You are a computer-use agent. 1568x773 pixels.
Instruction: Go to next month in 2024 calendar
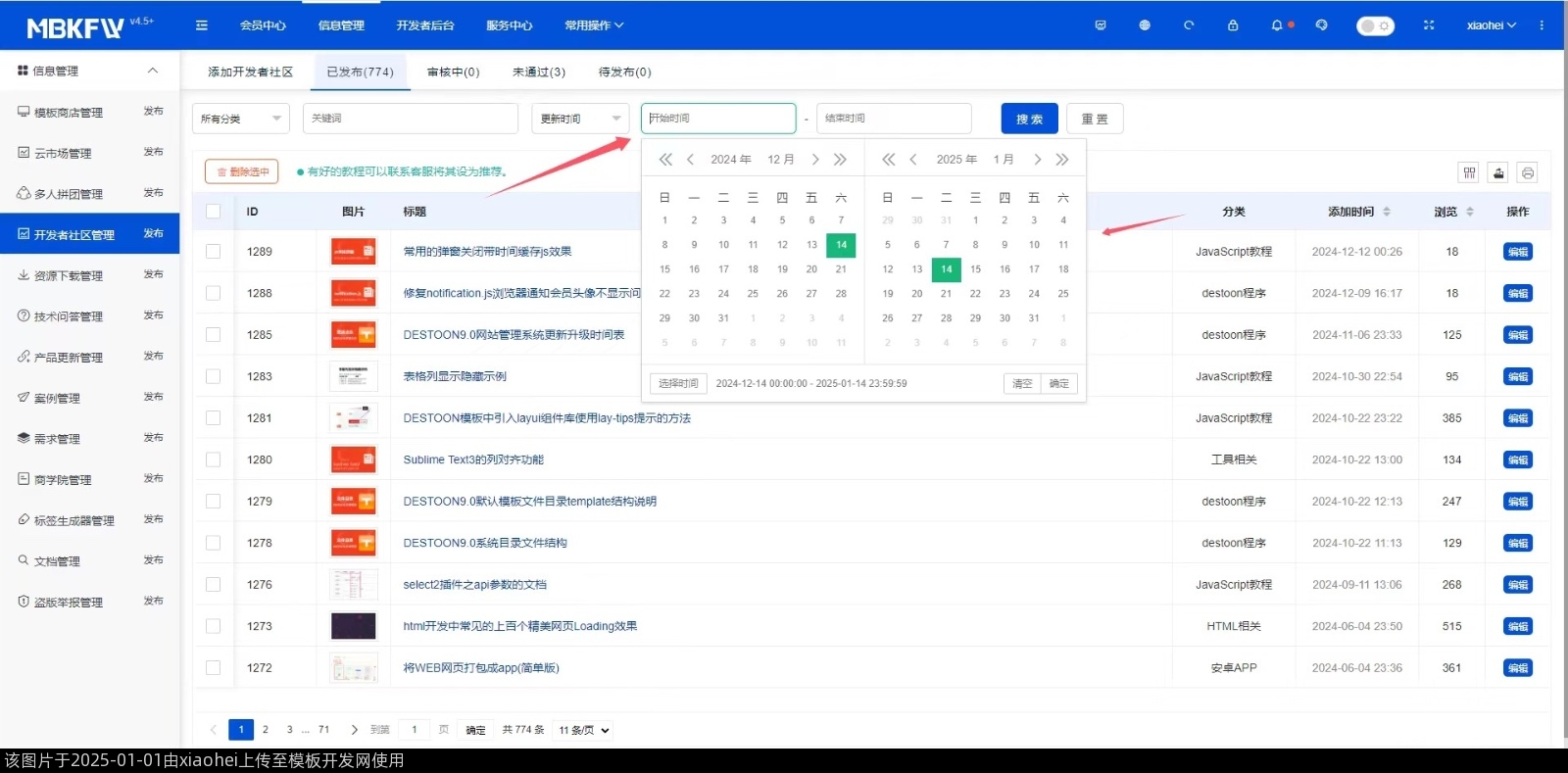(815, 160)
